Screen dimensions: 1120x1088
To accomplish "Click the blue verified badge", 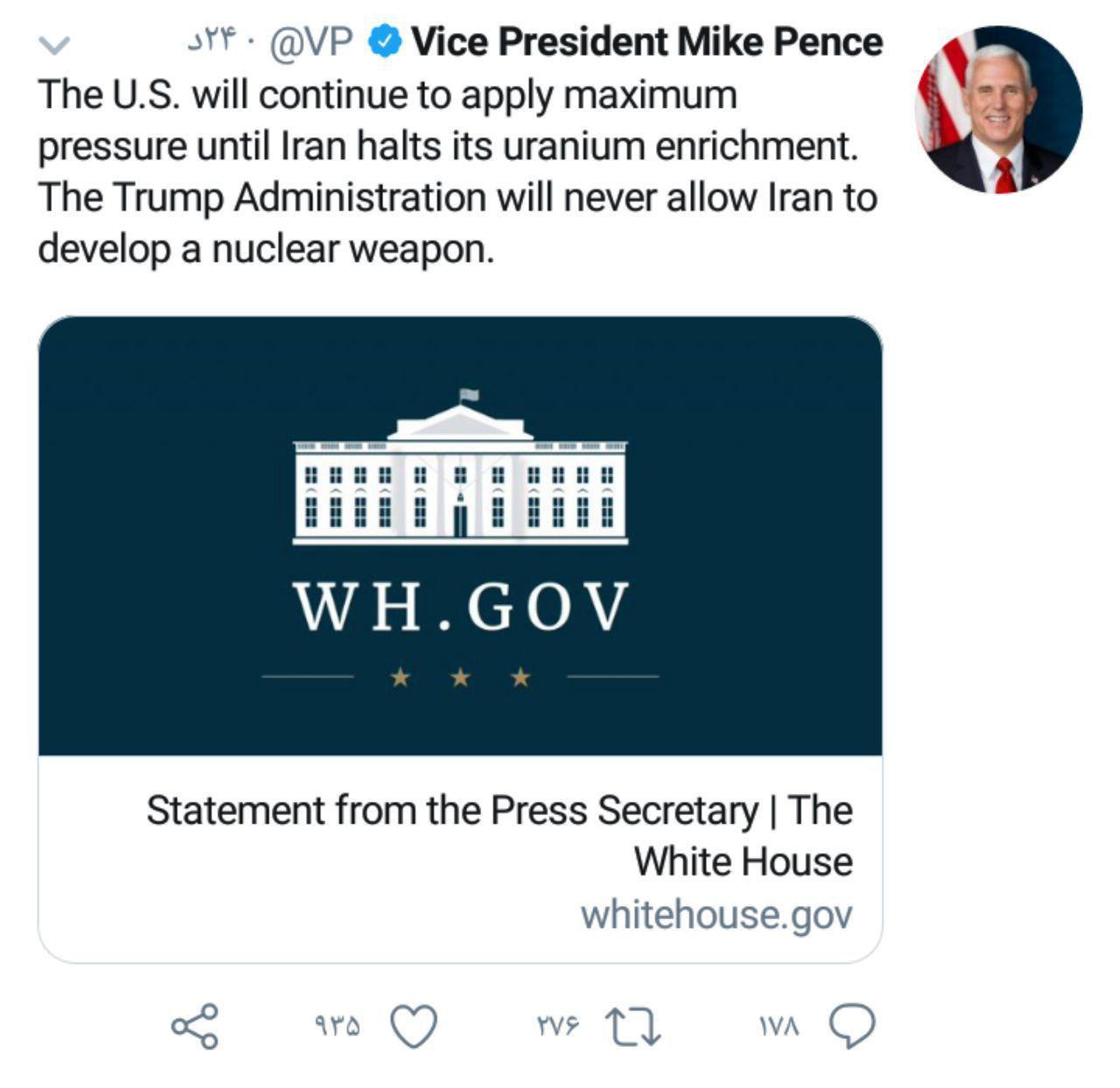I will coord(384,41).
